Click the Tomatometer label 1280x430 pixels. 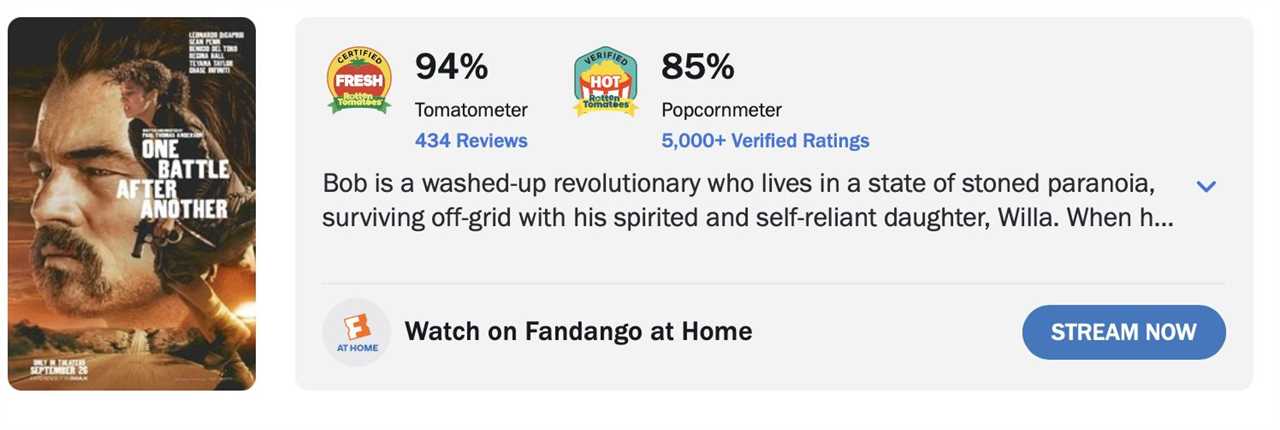pos(471,110)
